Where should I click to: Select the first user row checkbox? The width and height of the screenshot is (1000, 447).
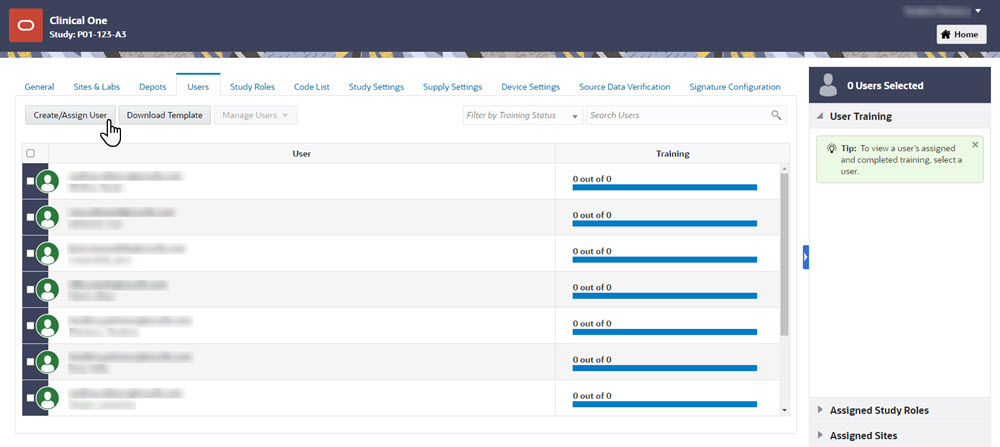tap(30, 181)
